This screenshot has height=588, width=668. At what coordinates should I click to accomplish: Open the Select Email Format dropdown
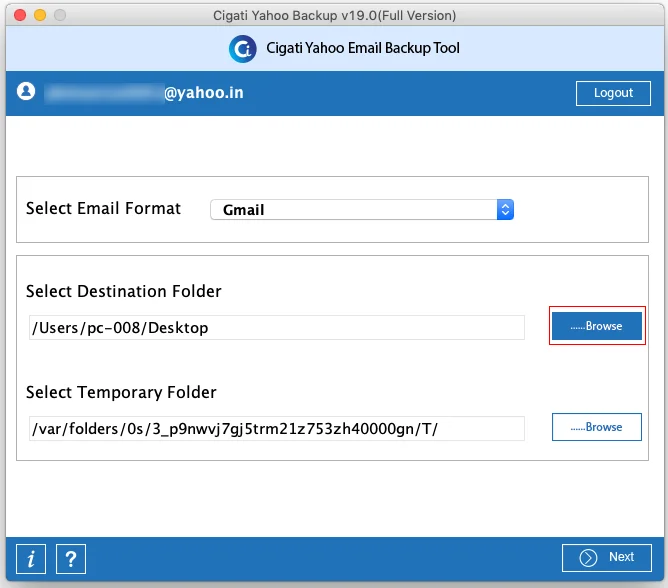[x=362, y=210]
